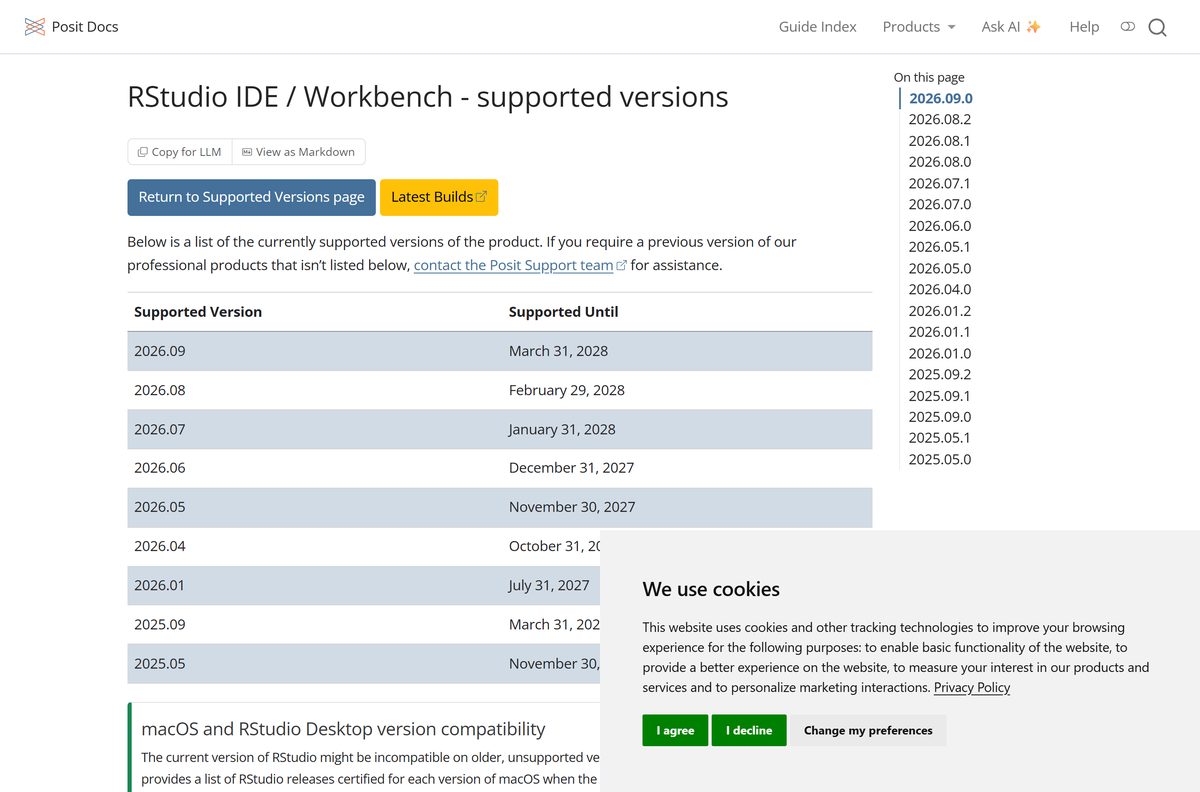Click the page title heading
1200x792 pixels.
point(428,97)
